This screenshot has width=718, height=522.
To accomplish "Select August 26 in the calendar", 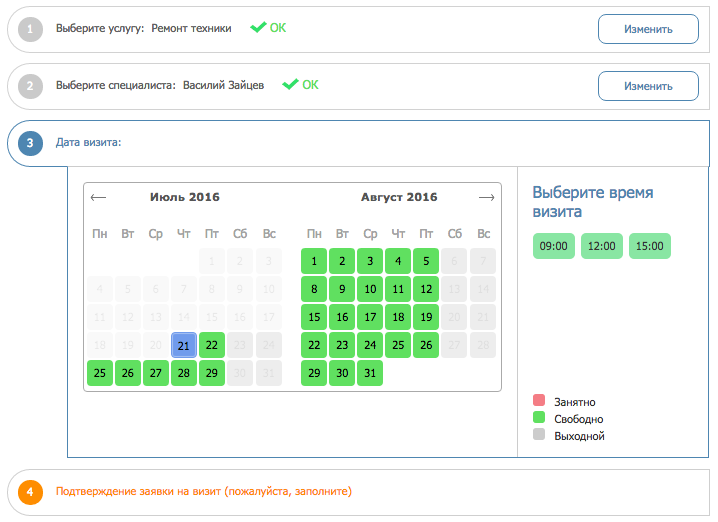I will tap(426, 345).
